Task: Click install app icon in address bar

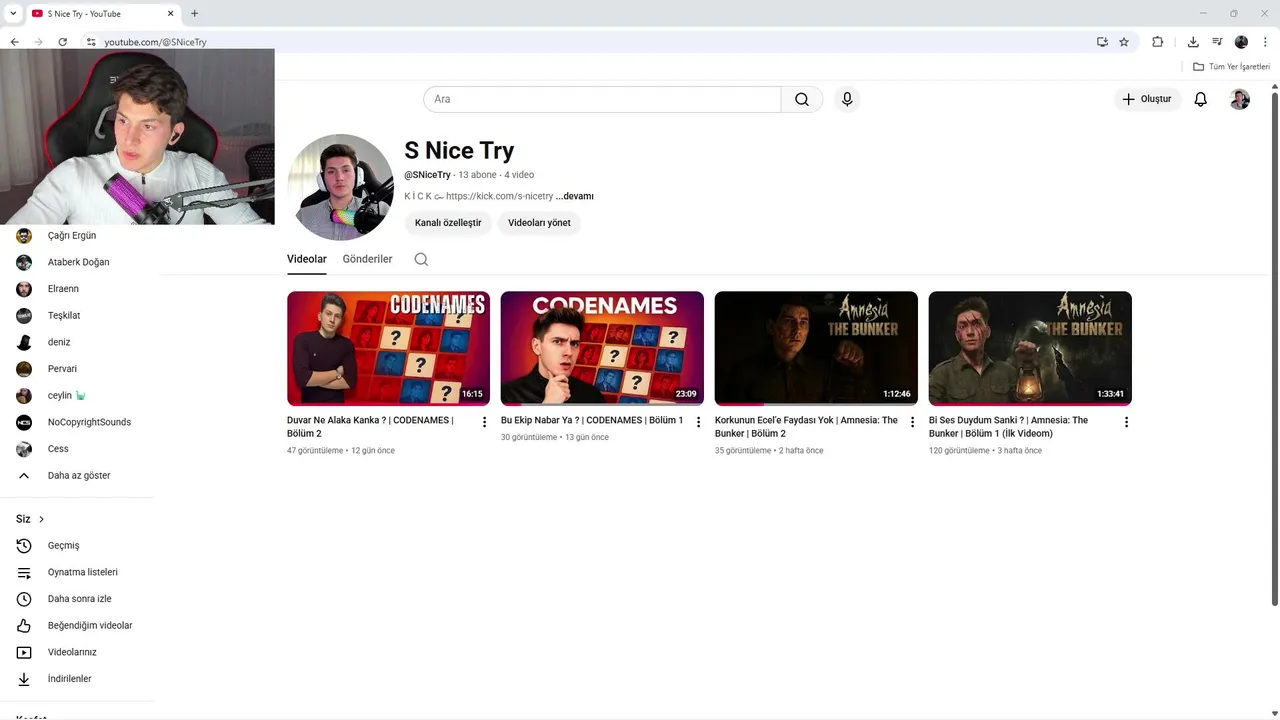Action: [1102, 42]
